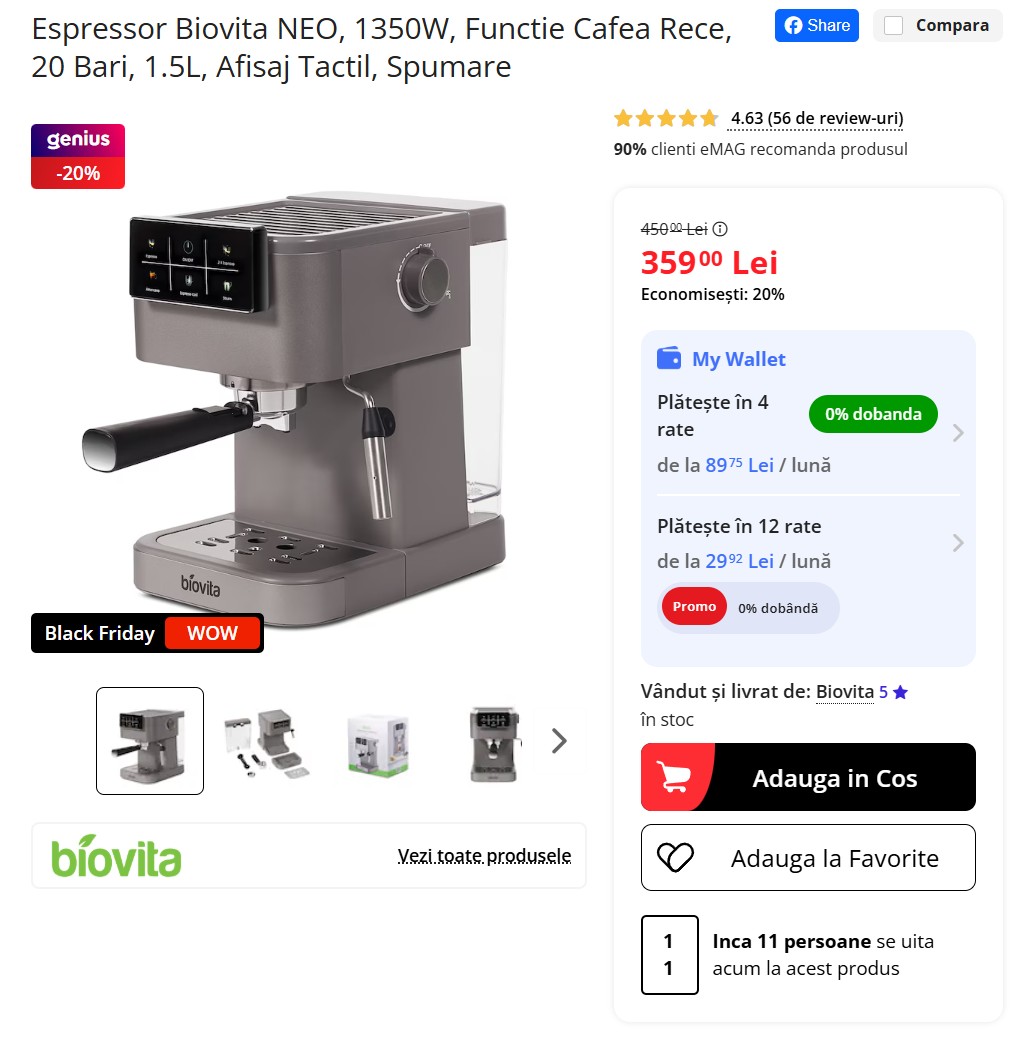The height and width of the screenshot is (1042, 1015).
Task: Click the Black Friday WOW badge
Action: click(x=147, y=633)
